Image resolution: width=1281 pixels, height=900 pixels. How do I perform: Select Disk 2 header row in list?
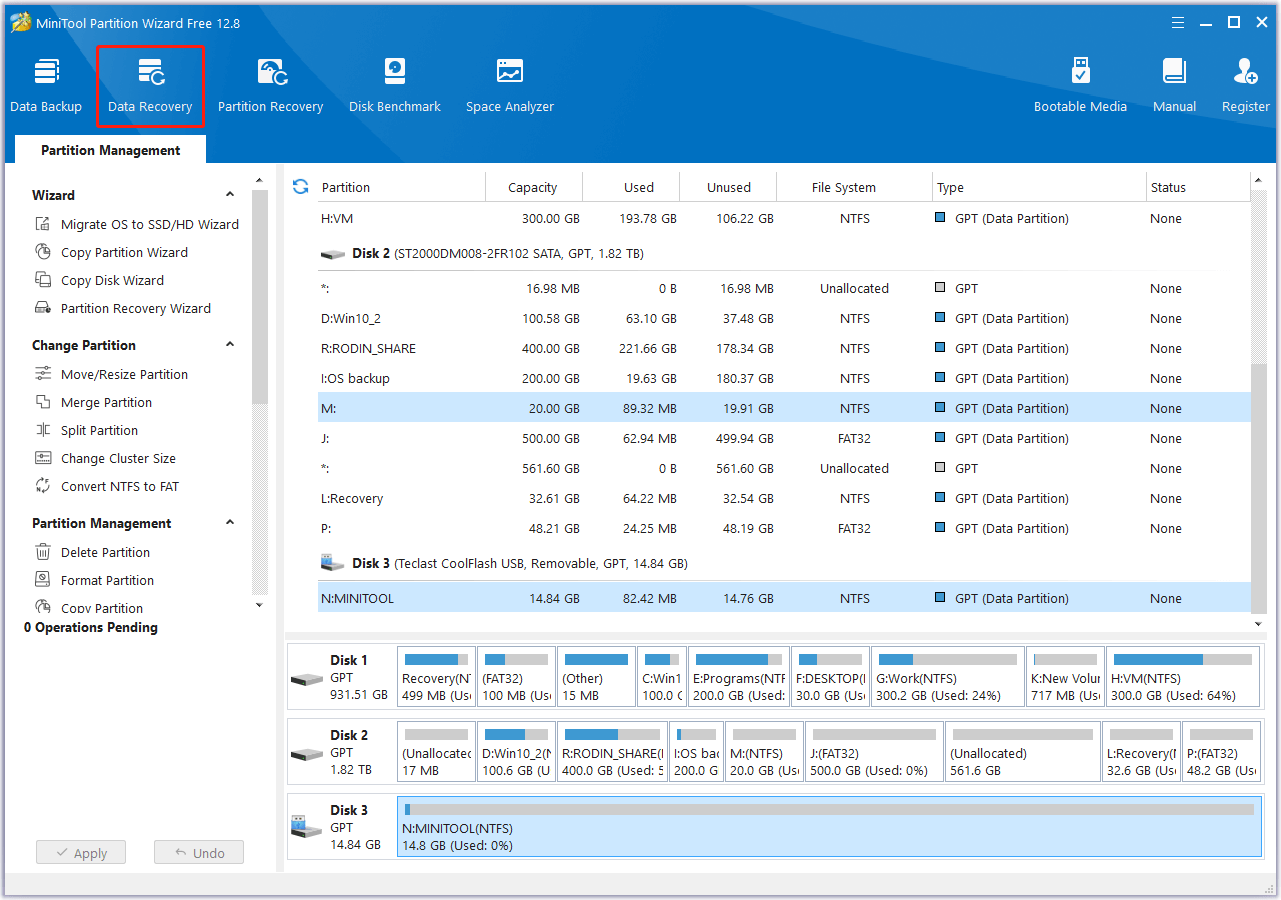pos(782,254)
